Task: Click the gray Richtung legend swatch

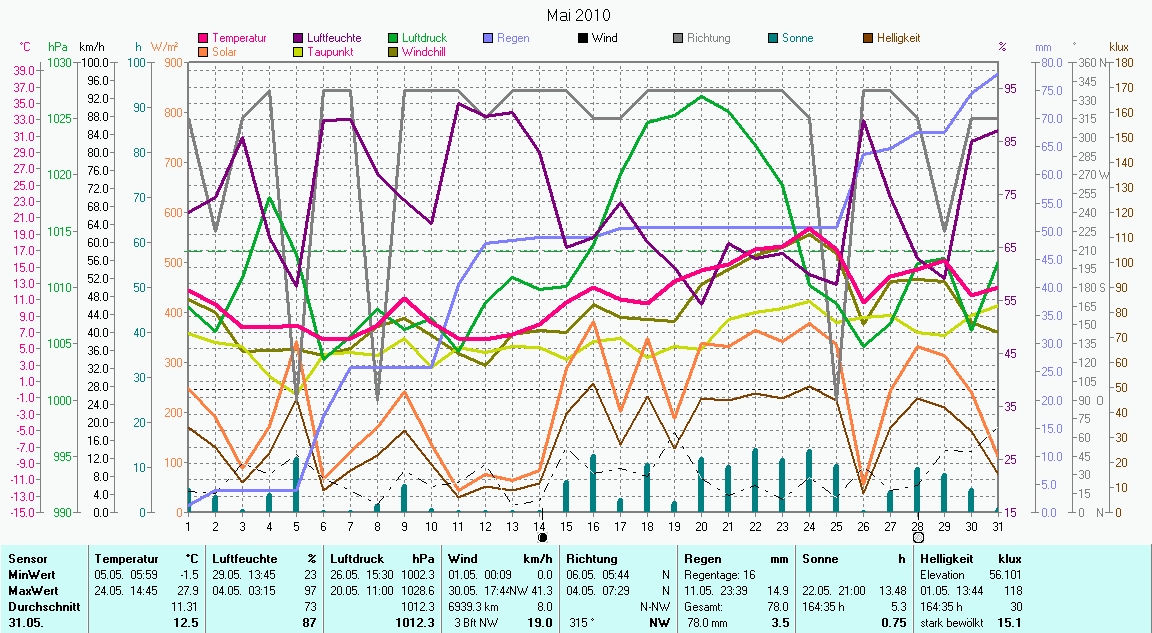Action: click(x=677, y=38)
